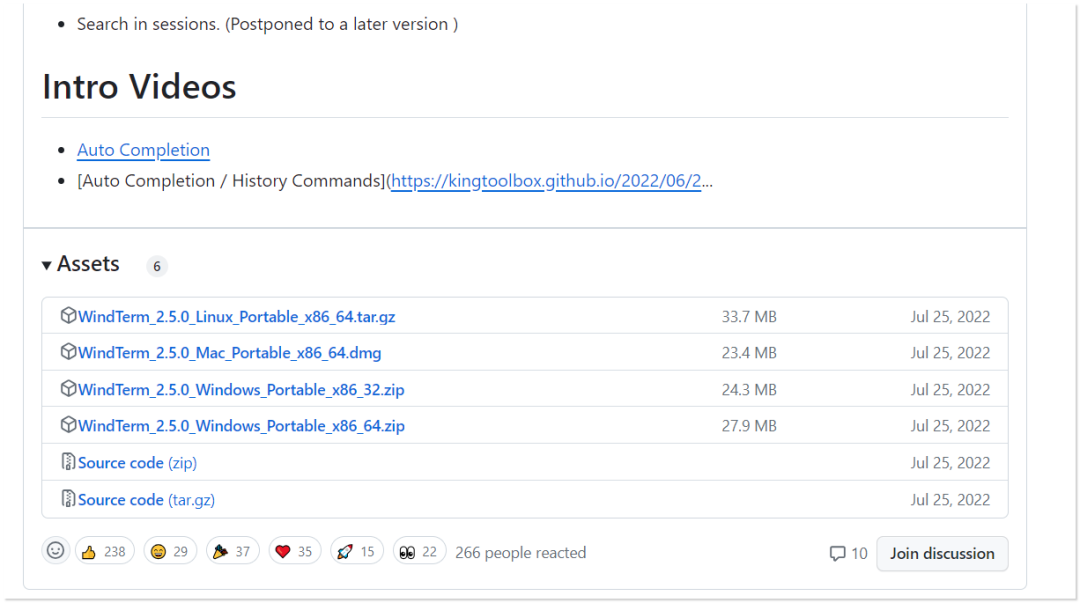Select the laughing emoji reaction
The image size is (1080, 603).
click(x=169, y=551)
